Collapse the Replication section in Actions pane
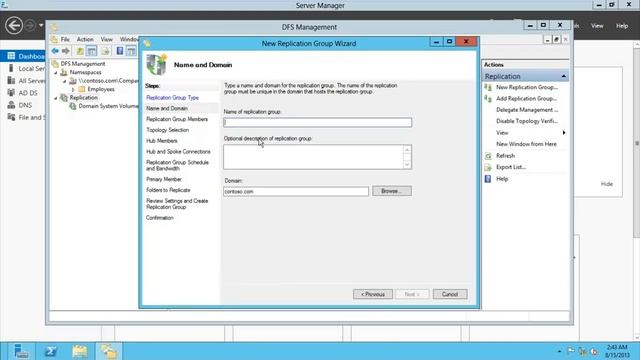Viewport: 640px width, 360px height. [563, 76]
